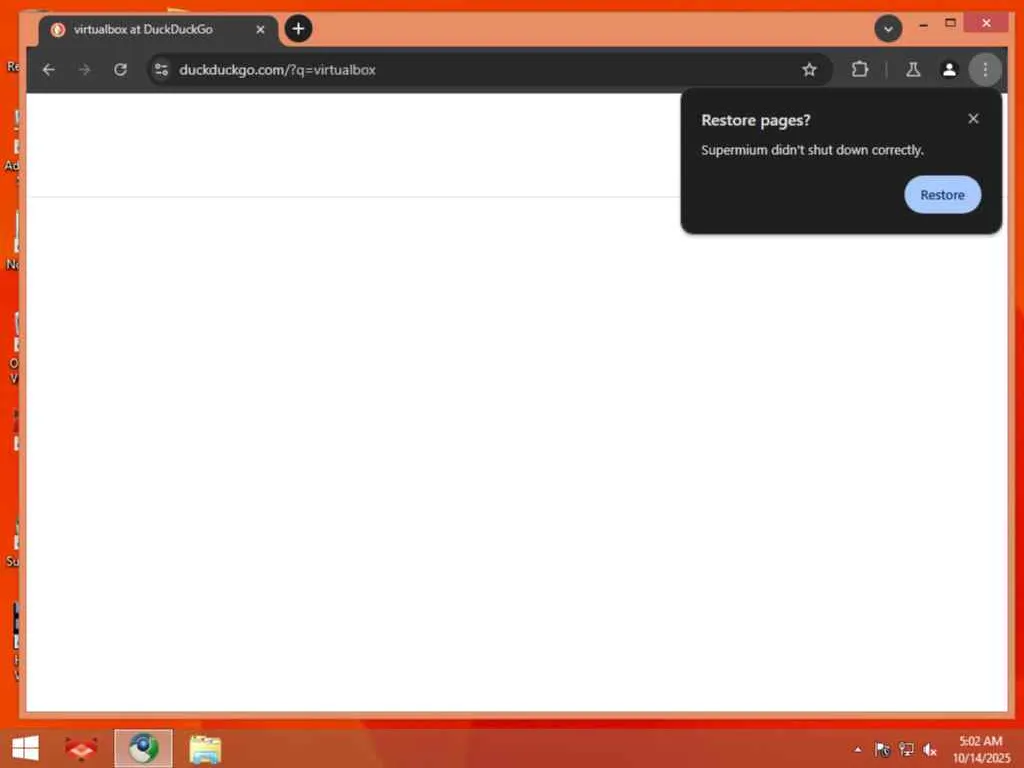Minimize the Supermium browser window

pos(923,24)
